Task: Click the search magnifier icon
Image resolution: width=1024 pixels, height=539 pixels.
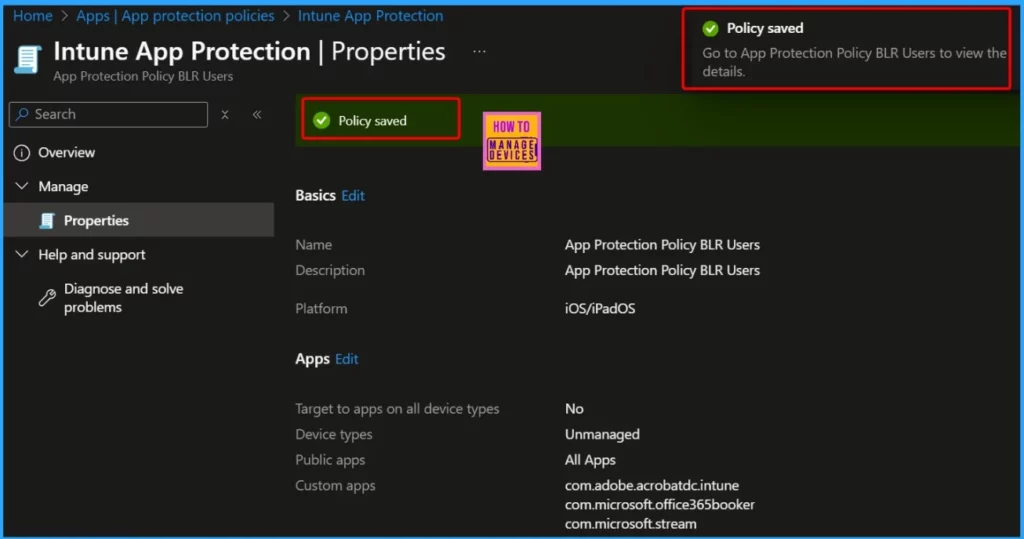Action: 22,114
